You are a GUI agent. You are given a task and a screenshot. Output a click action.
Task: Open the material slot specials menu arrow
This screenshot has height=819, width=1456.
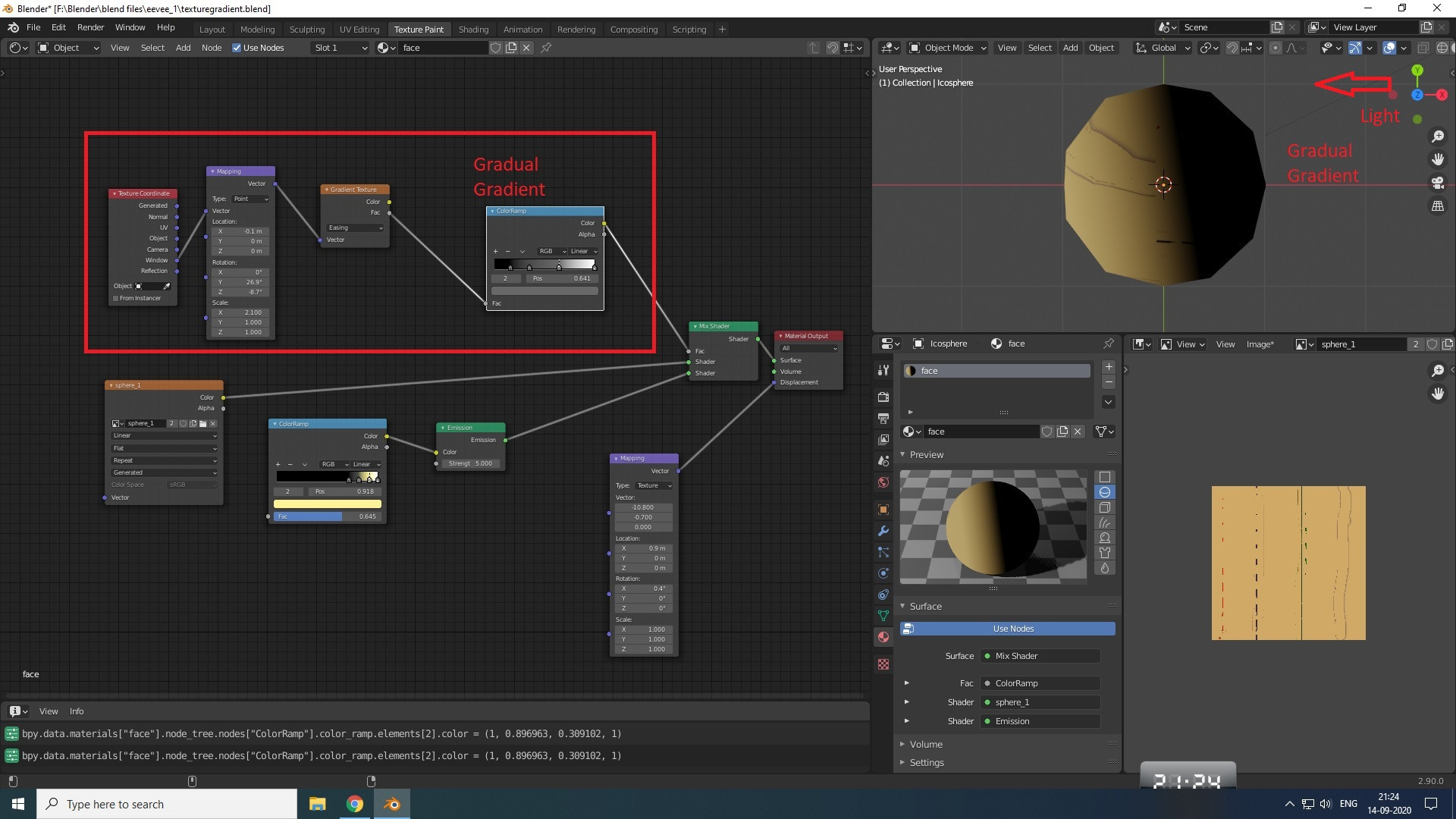[x=1108, y=402]
